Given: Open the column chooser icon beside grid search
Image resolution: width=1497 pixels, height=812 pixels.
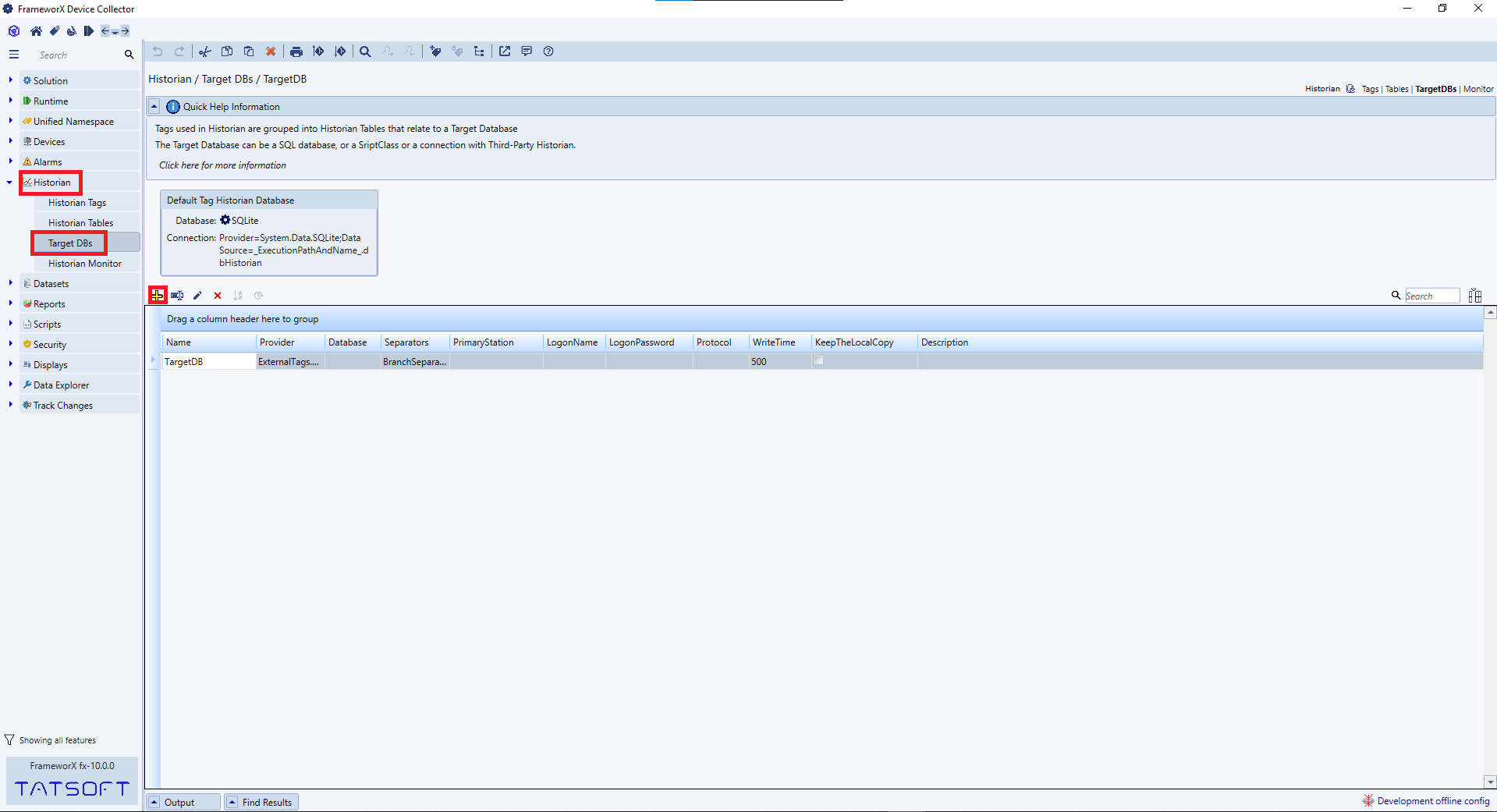Looking at the screenshot, I should [1474, 296].
